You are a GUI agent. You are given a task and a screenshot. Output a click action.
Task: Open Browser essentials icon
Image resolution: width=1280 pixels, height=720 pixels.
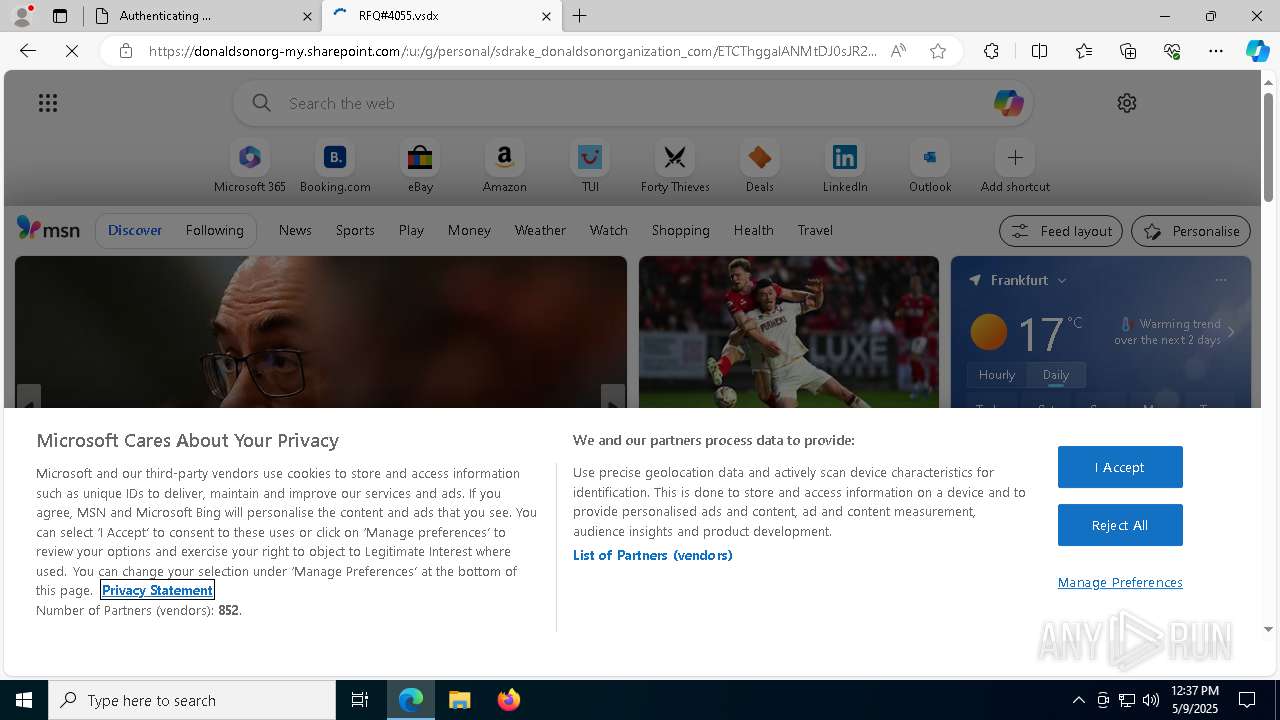(x=1172, y=51)
